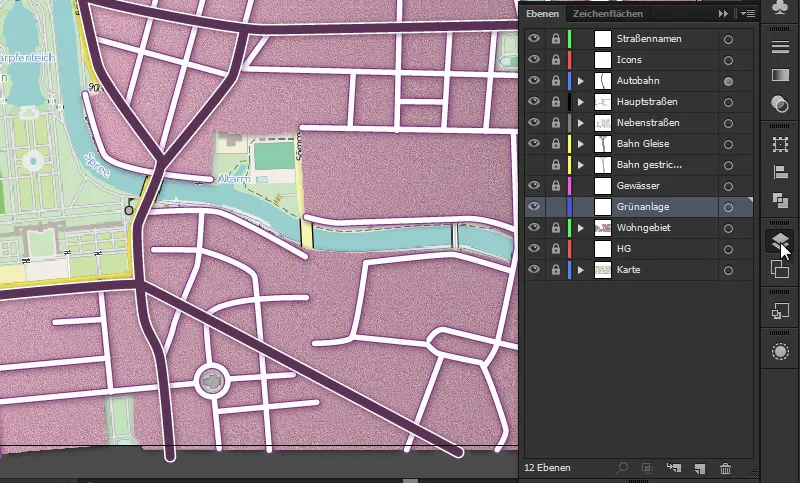The width and height of the screenshot is (800, 483).
Task: Click the target circle of Wohngebiet layer
Action: [x=728, y=228]
